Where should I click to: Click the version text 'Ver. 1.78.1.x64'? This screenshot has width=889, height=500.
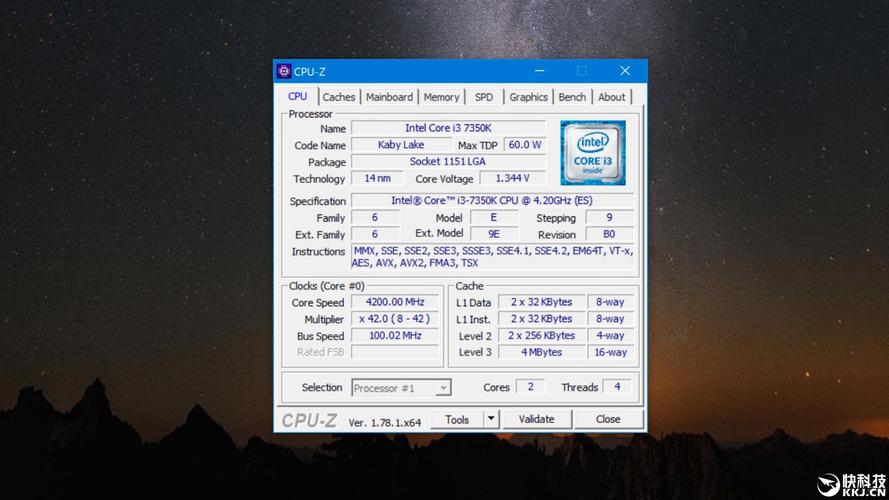[x=384, y=423]
